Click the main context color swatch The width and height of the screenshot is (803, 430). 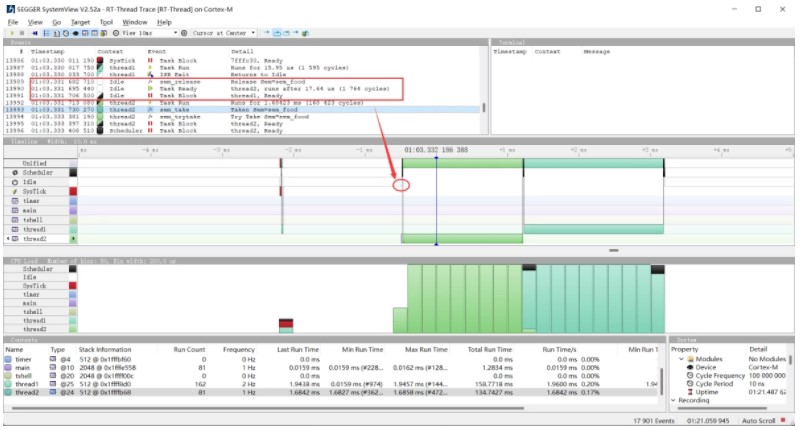tap(8, 368)
